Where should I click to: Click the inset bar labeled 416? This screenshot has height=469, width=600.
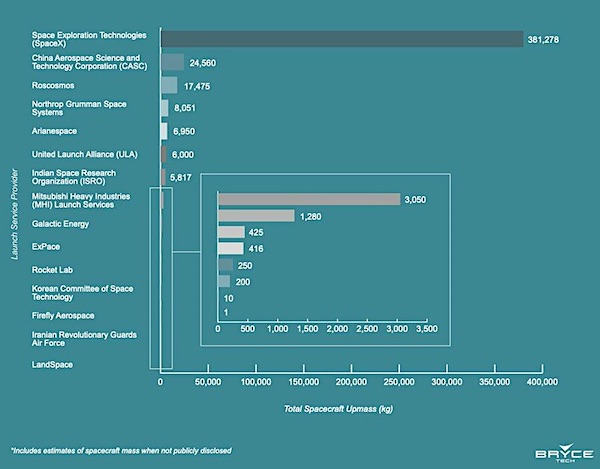coord(231,248)
